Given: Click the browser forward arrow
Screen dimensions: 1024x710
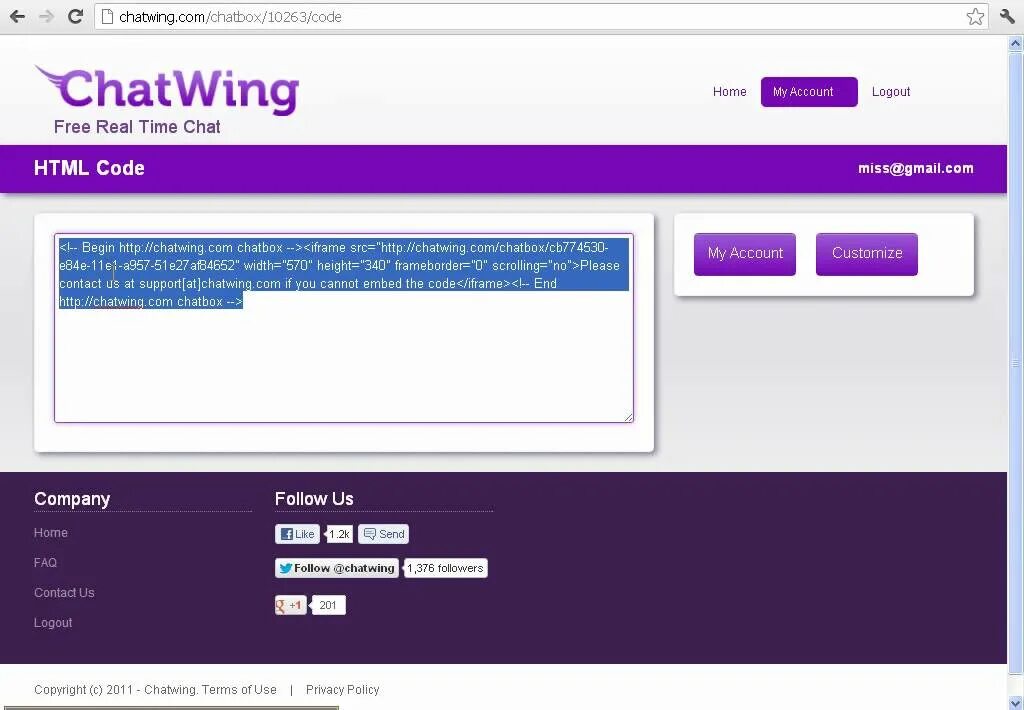Looking at the screenshot, I should (46, 16).
